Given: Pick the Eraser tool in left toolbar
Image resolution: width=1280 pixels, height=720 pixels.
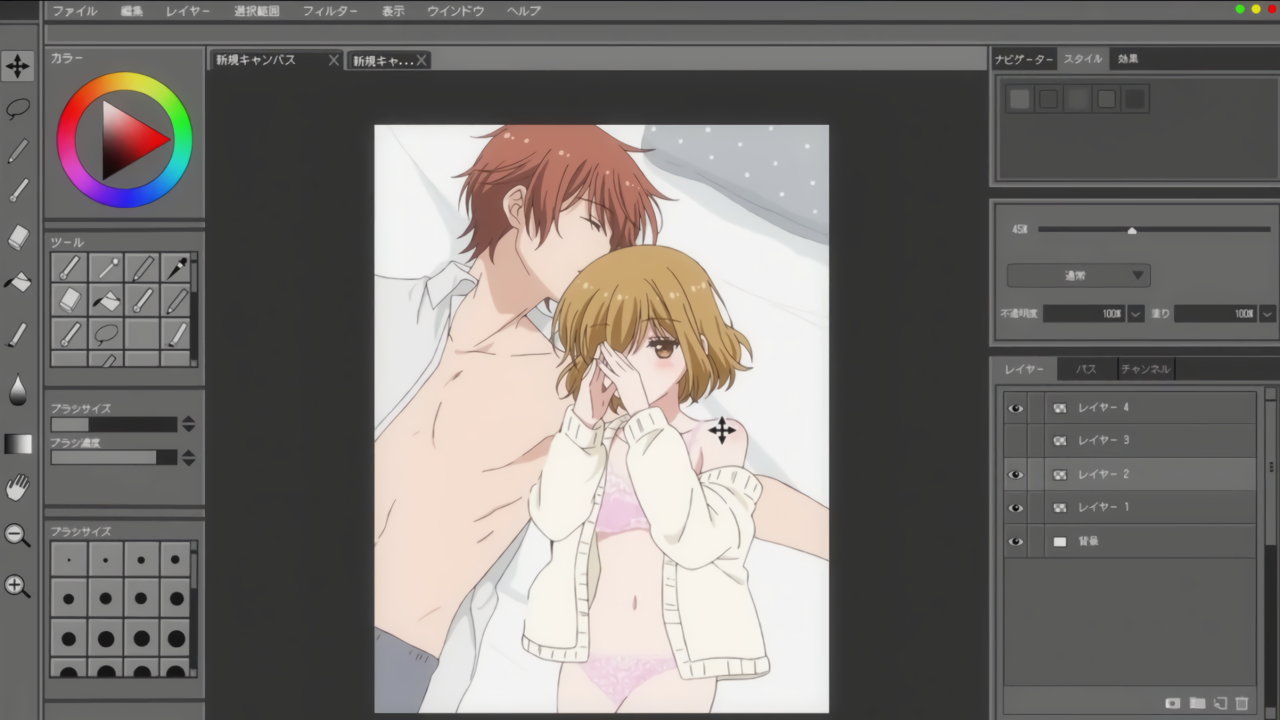Looking at the screenshot, I should coord(18,238).
